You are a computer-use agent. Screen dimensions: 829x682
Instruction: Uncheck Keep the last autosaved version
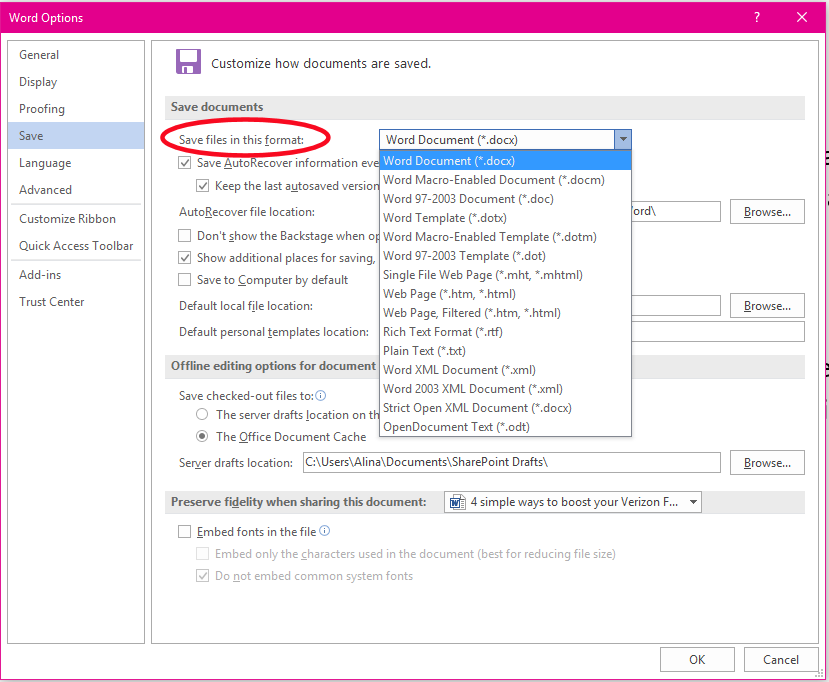point(202,186)
